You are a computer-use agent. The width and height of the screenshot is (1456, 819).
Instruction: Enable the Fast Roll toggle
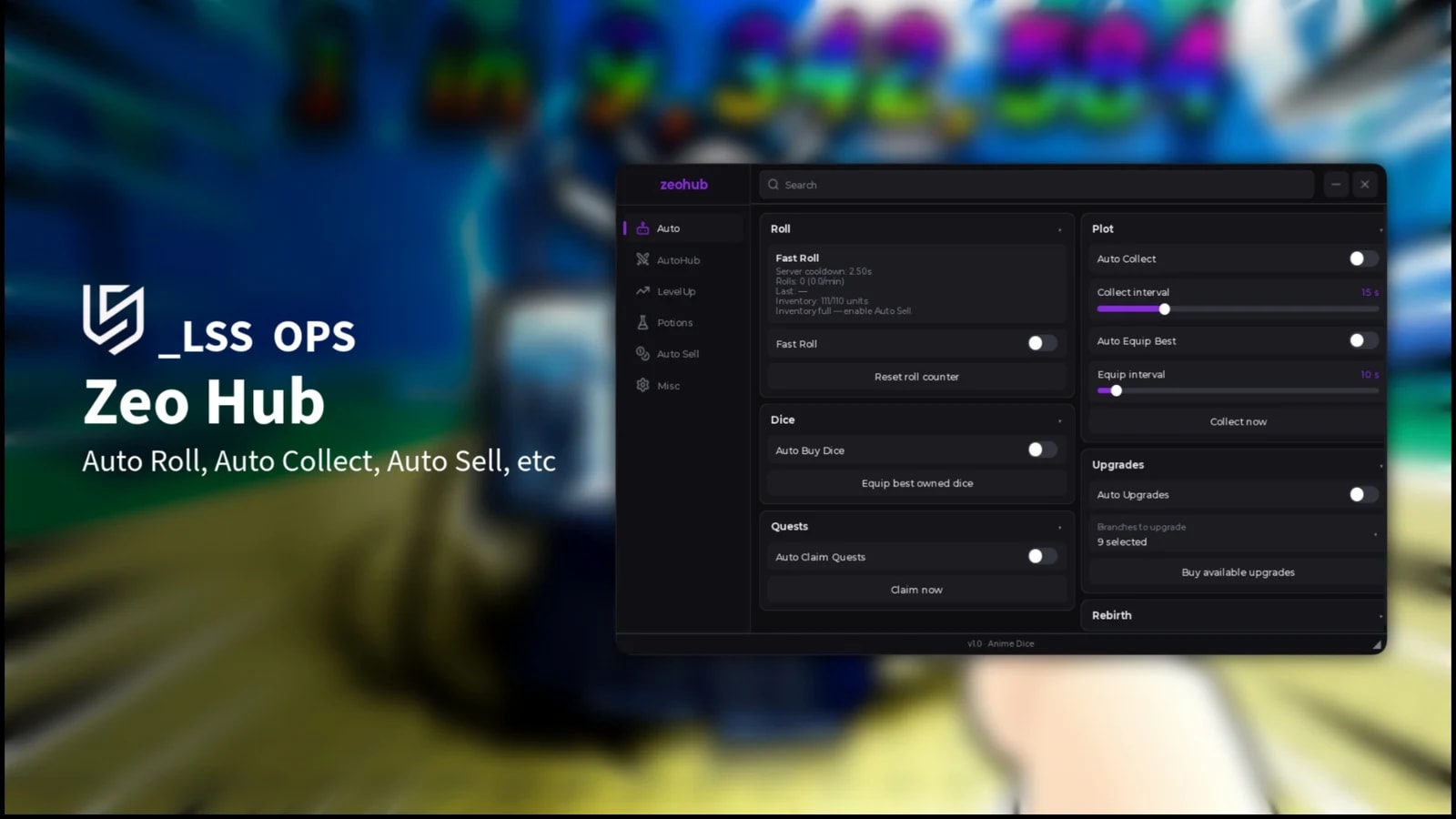1042,343
